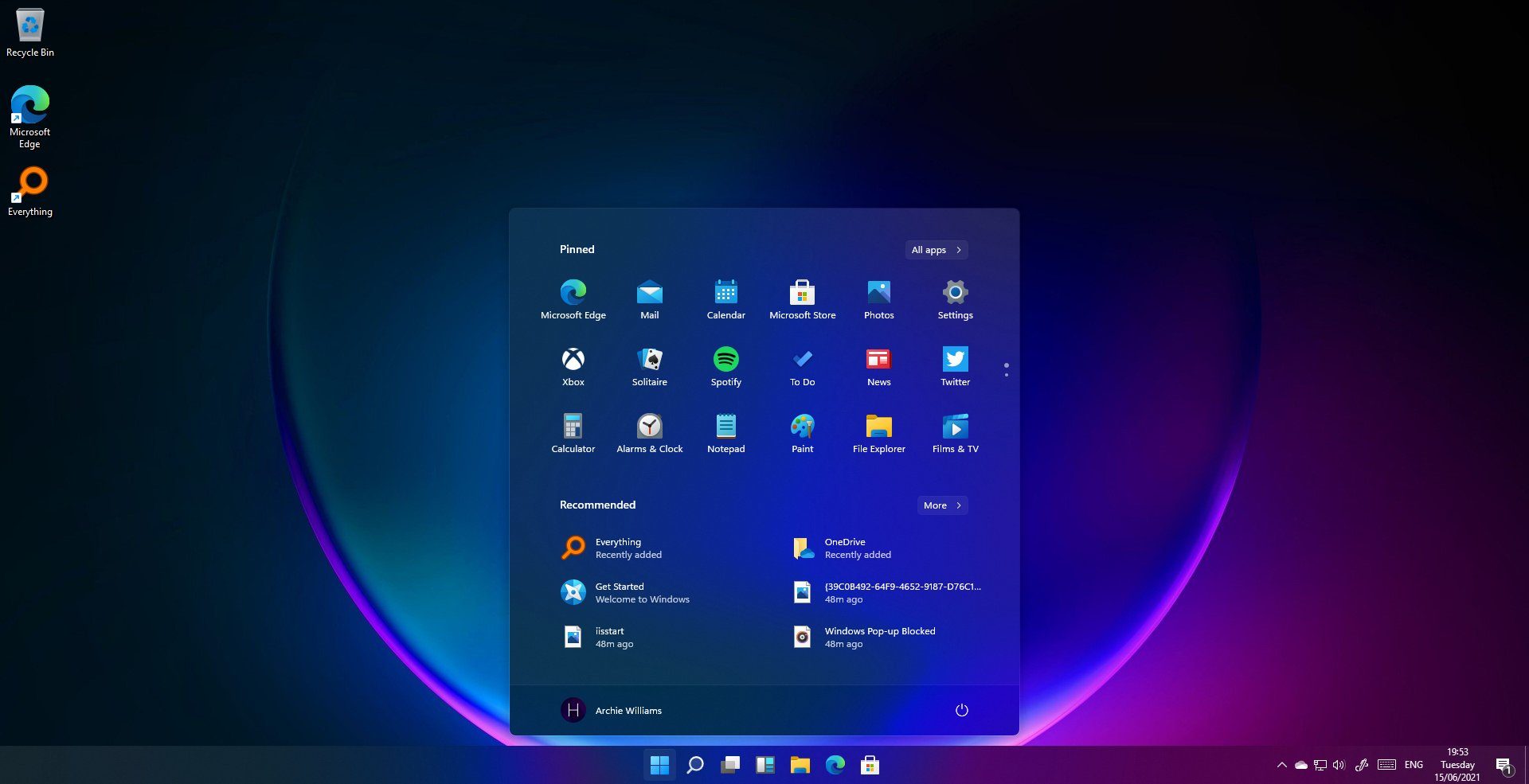Open Get Started Welcome to Windows
This screenshot has width=1529, height=784.
pos(642,592)
